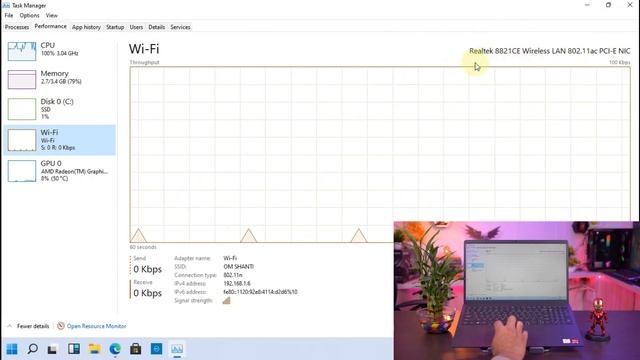
Task: Click the connection type 802.11n value
Action: click(x=233, y=275)
